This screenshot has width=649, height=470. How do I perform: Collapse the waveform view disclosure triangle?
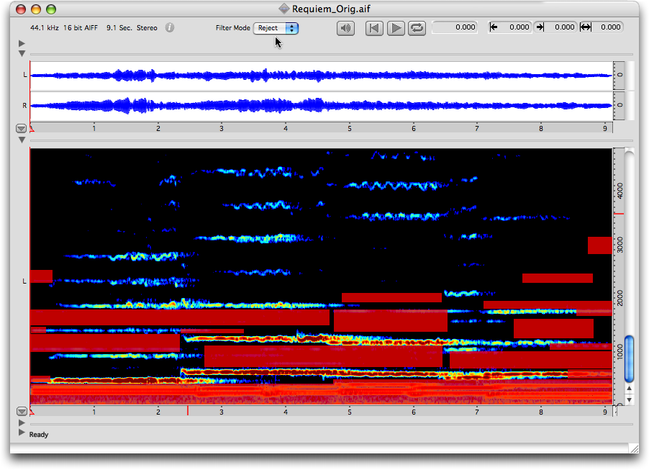click(x=22, y=52)
